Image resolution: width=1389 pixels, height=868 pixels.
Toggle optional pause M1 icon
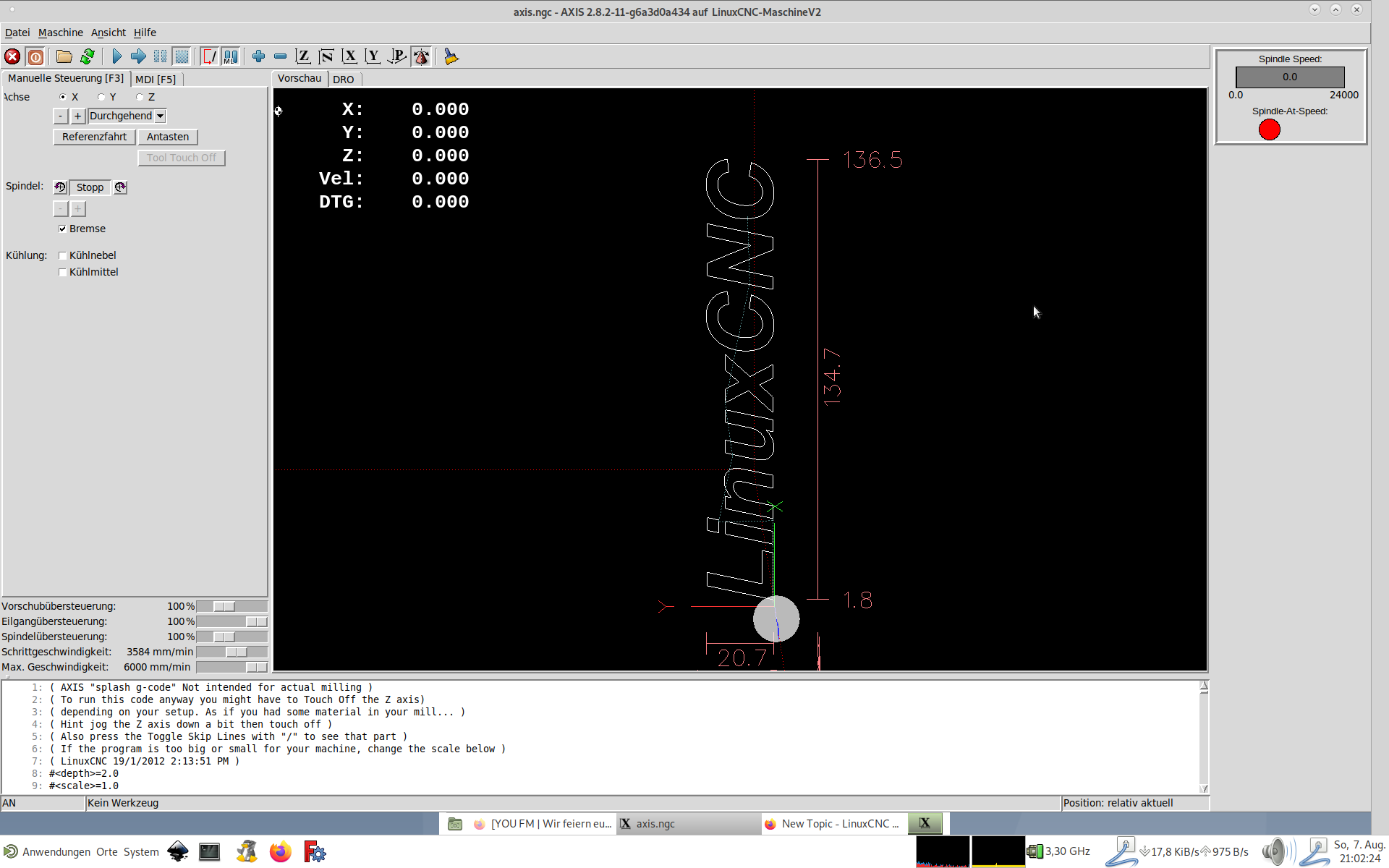click(231, 56)
